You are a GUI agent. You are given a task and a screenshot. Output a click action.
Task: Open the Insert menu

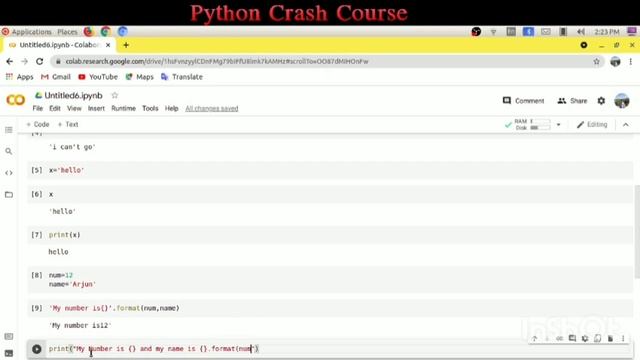[x=96, y=108]
